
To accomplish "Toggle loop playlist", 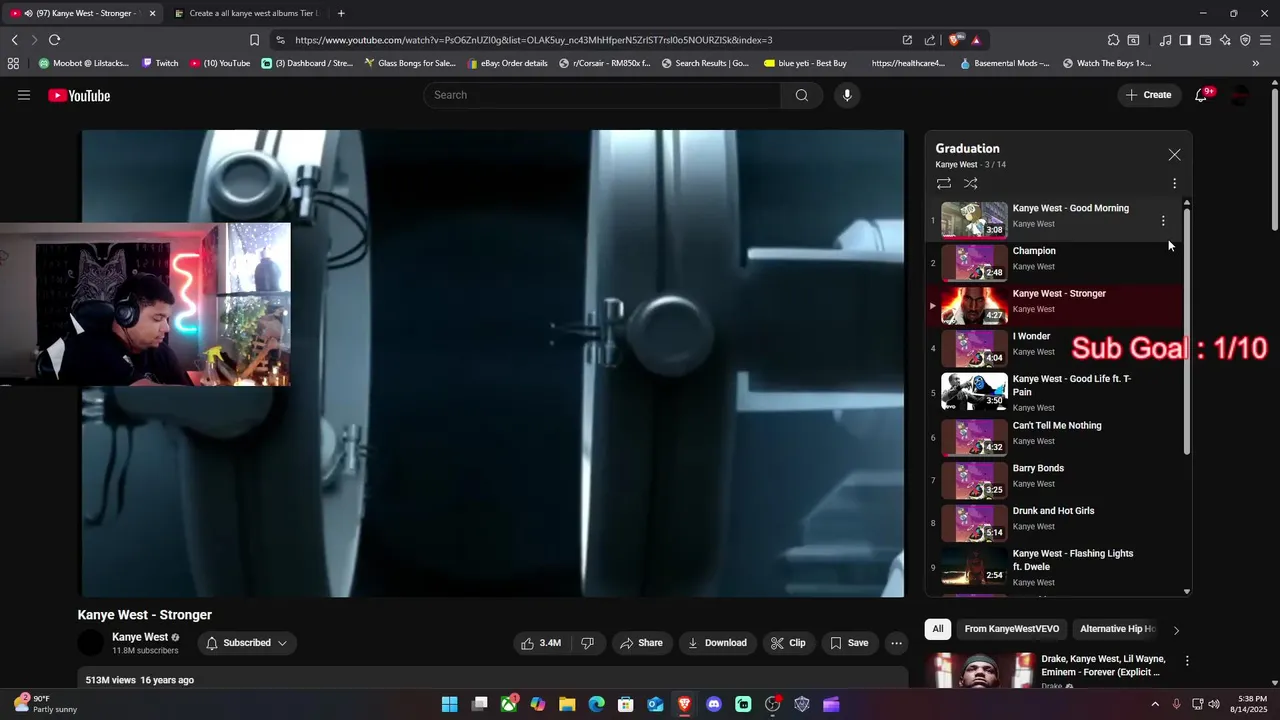I will [x=943, y=183].
